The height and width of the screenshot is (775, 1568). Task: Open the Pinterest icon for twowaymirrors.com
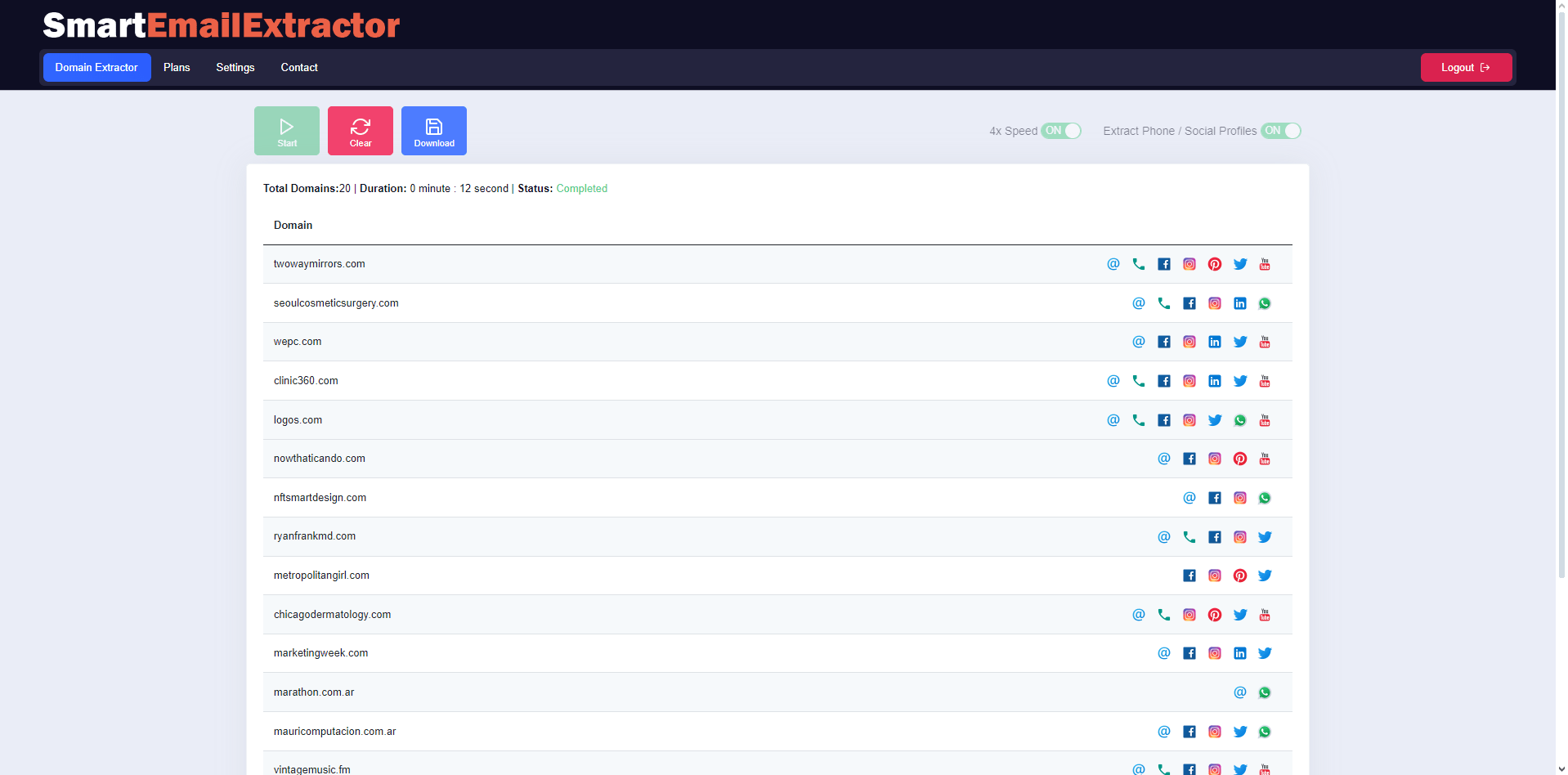point(1214,264)
